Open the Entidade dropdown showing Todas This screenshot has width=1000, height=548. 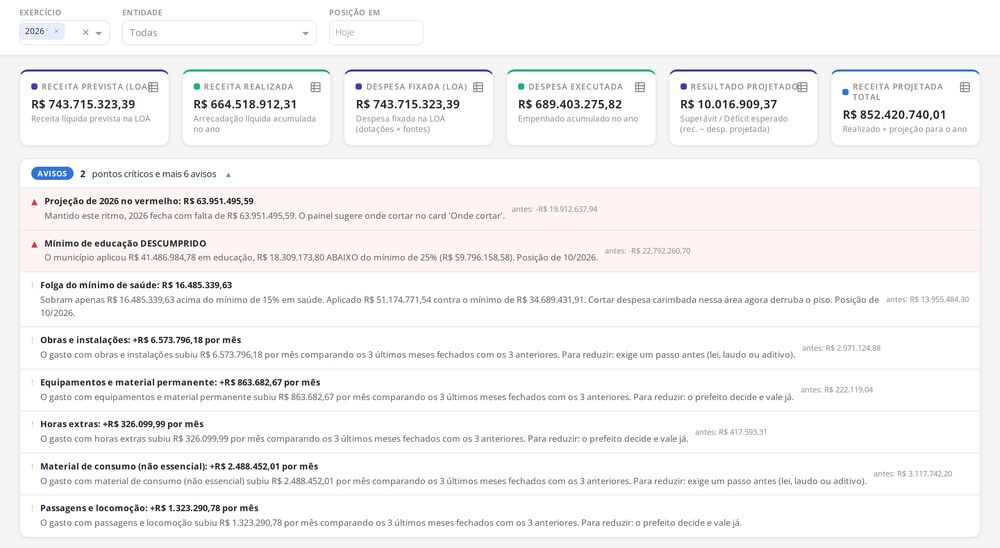point(219,33)
